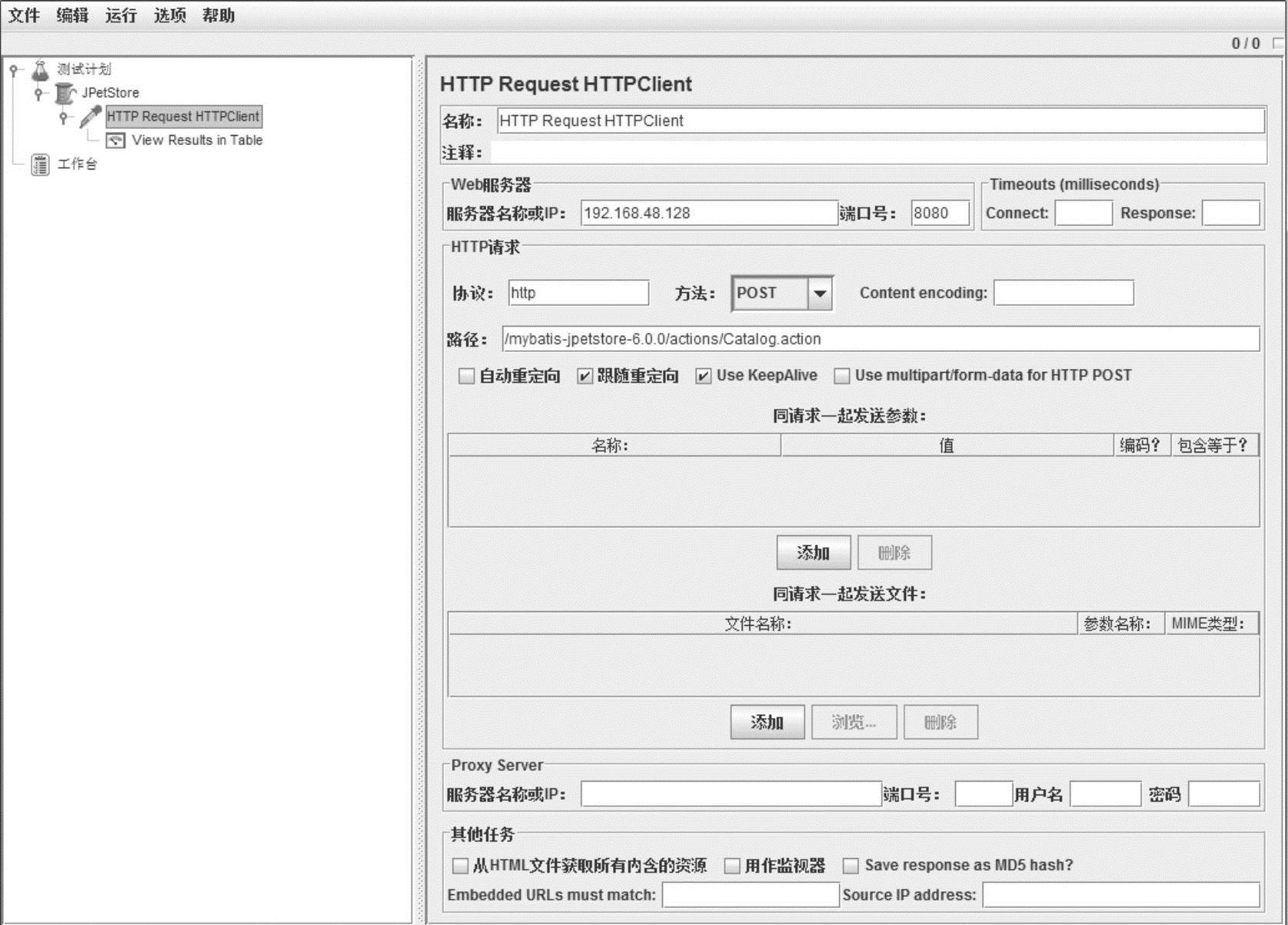Enable the 用作监视器 checkbox
The height and width of the screenshot is (925, 1288).
[x=733, y=866]
